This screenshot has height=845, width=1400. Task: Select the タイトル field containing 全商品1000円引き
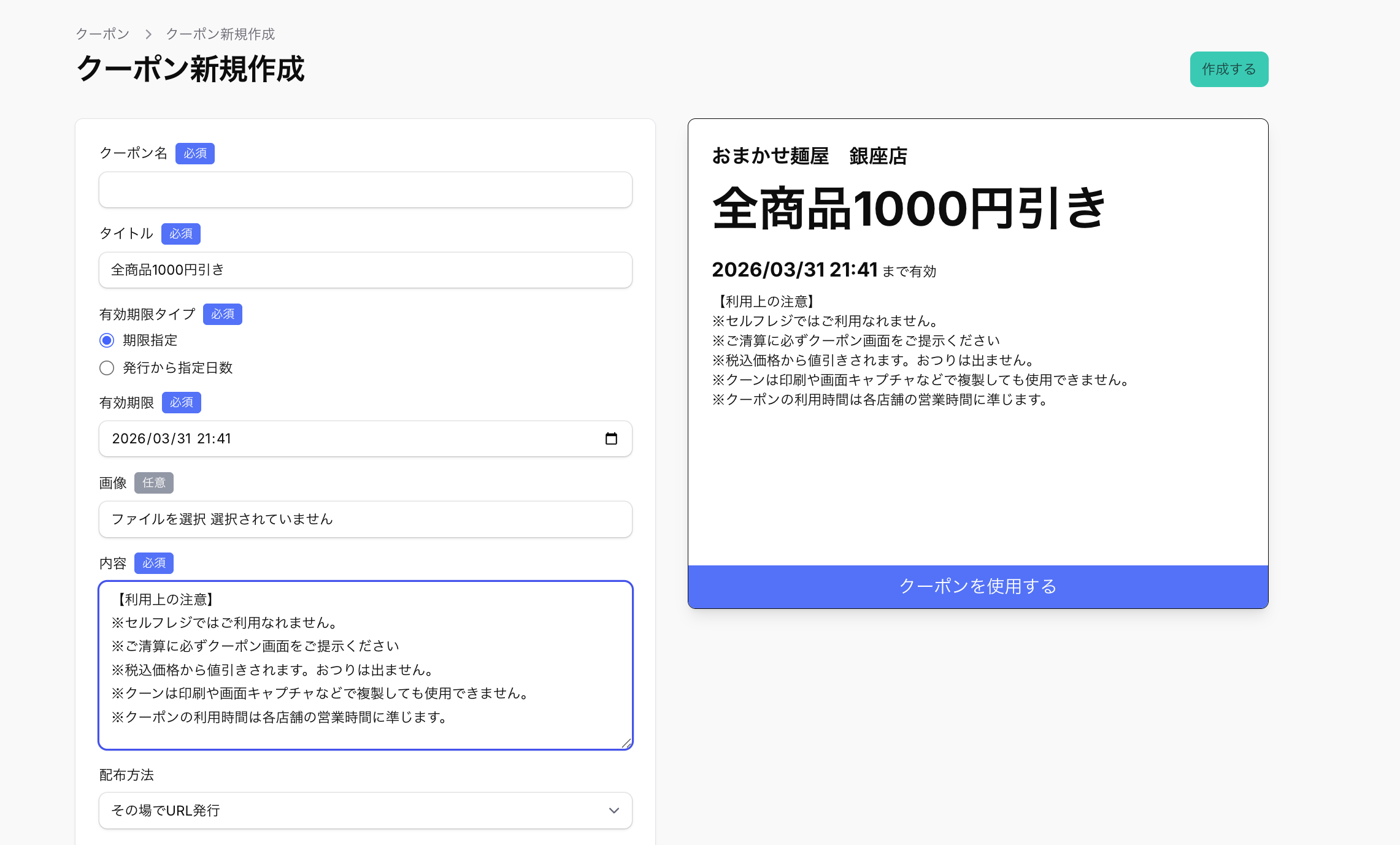pos(365,270)
